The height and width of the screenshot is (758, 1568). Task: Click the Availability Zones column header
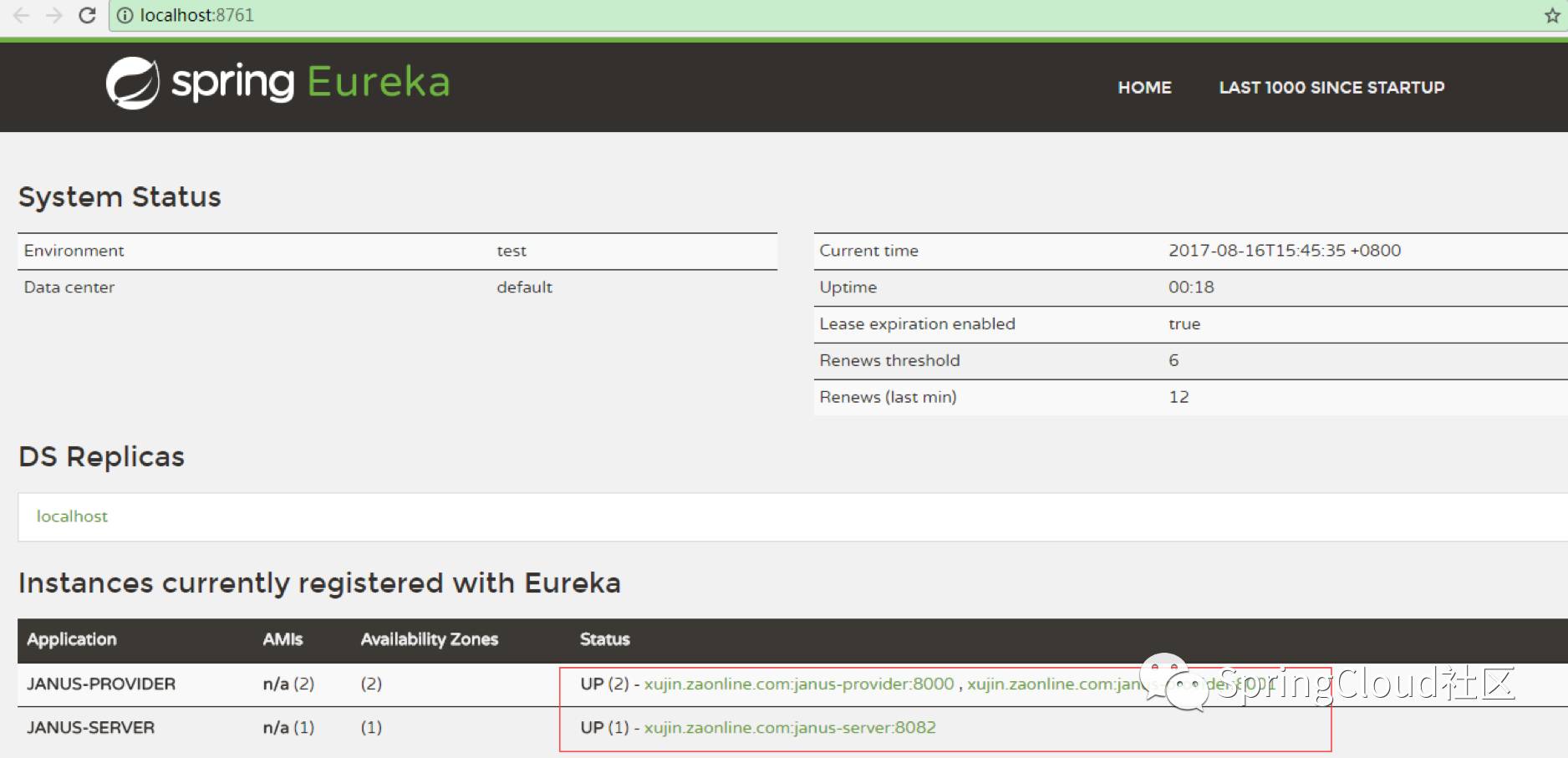[x=430, y=640]
